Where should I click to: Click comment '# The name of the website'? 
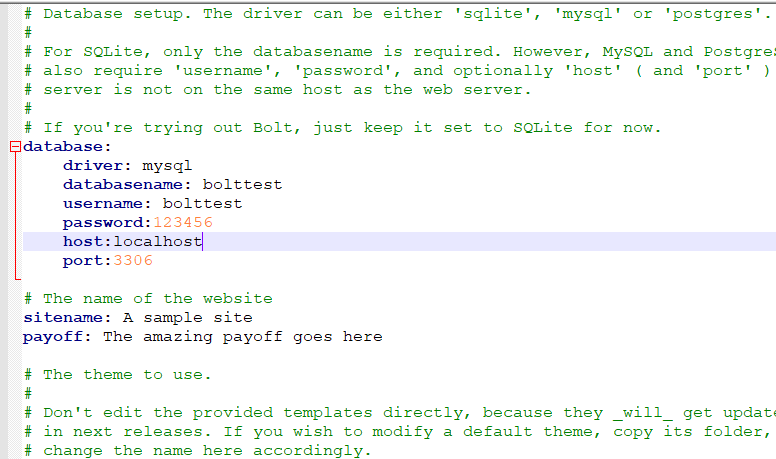pyautogui.click(x=148, y=299)
